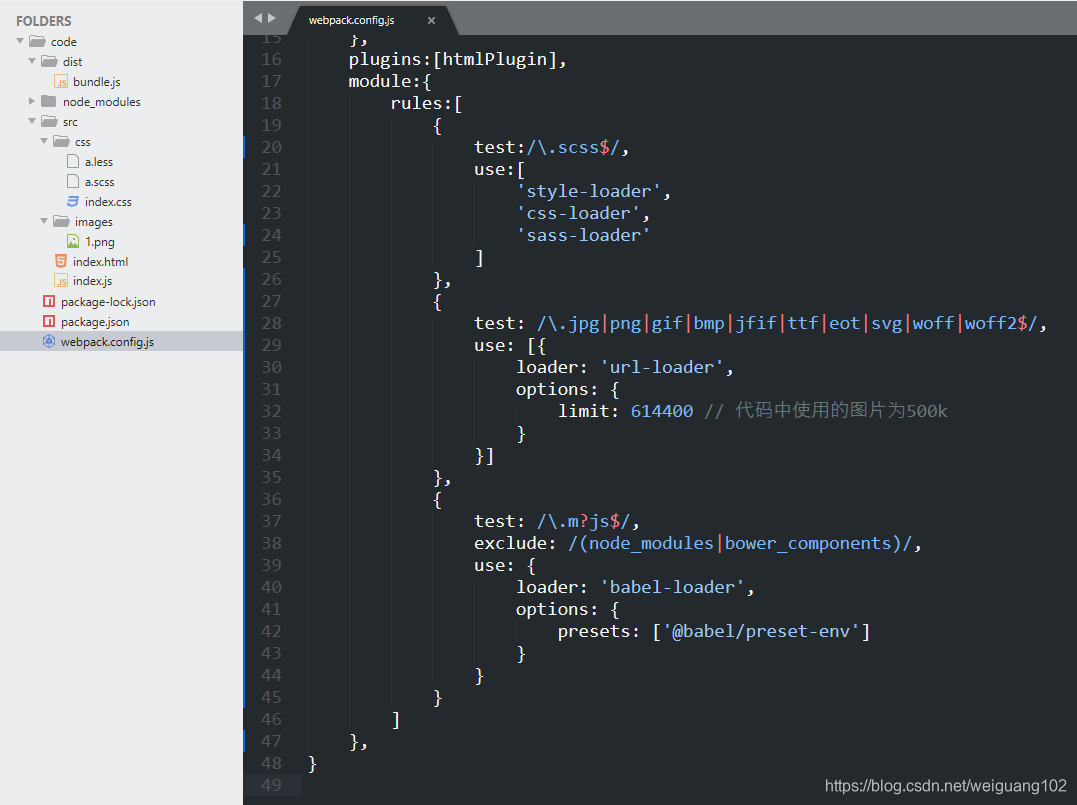Collapse the code folder arrow
The height and width of the screenshot is (805, 1077).
click(x=20, y=41)
